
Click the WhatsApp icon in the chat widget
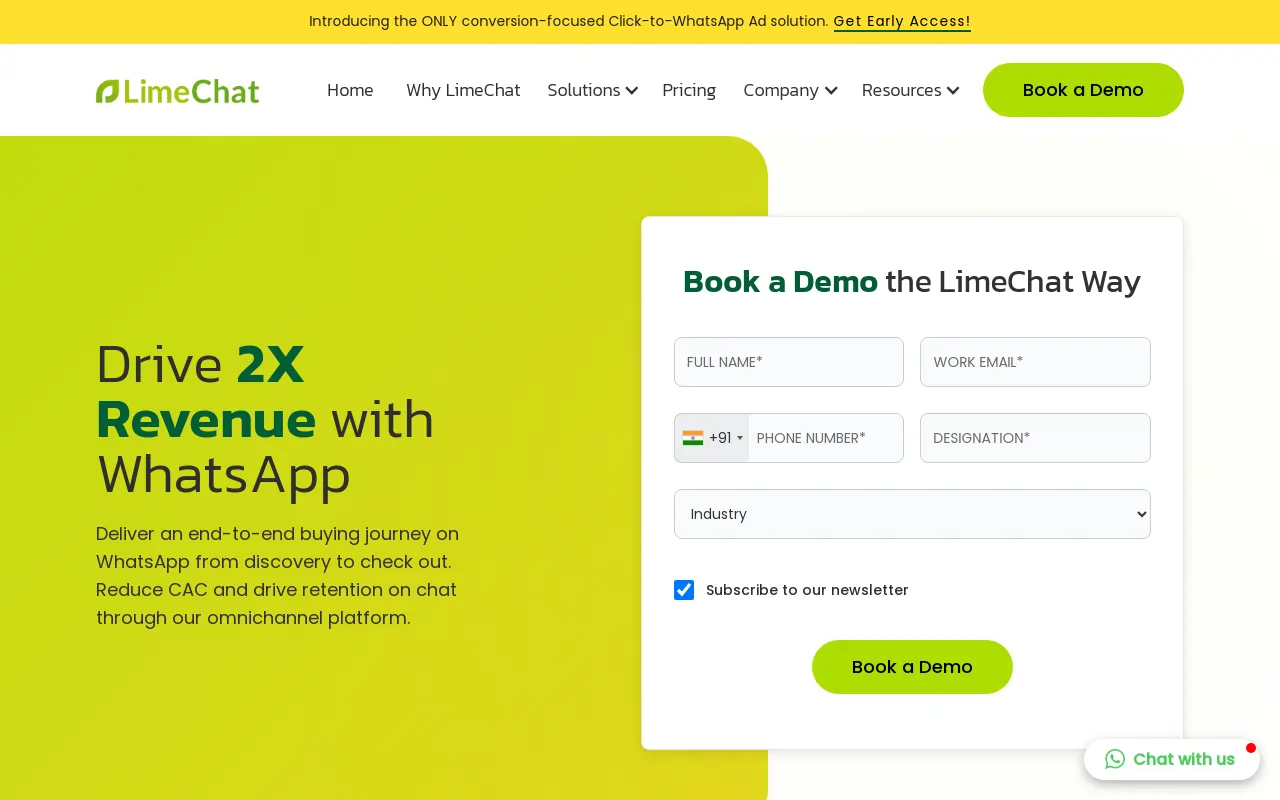tap(1114, 759)
